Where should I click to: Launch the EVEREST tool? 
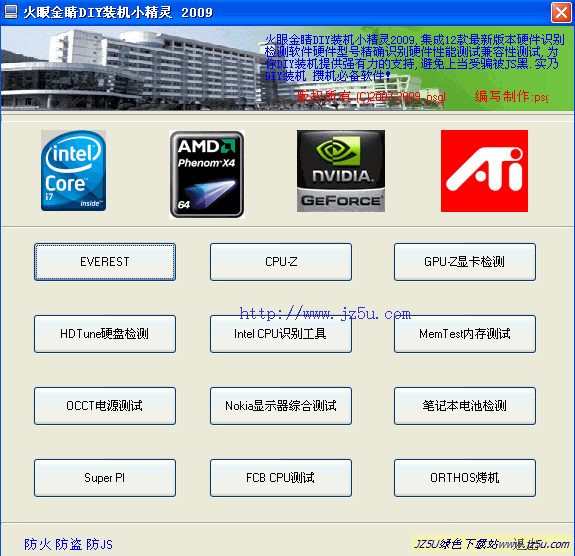[x=105, y=262]
